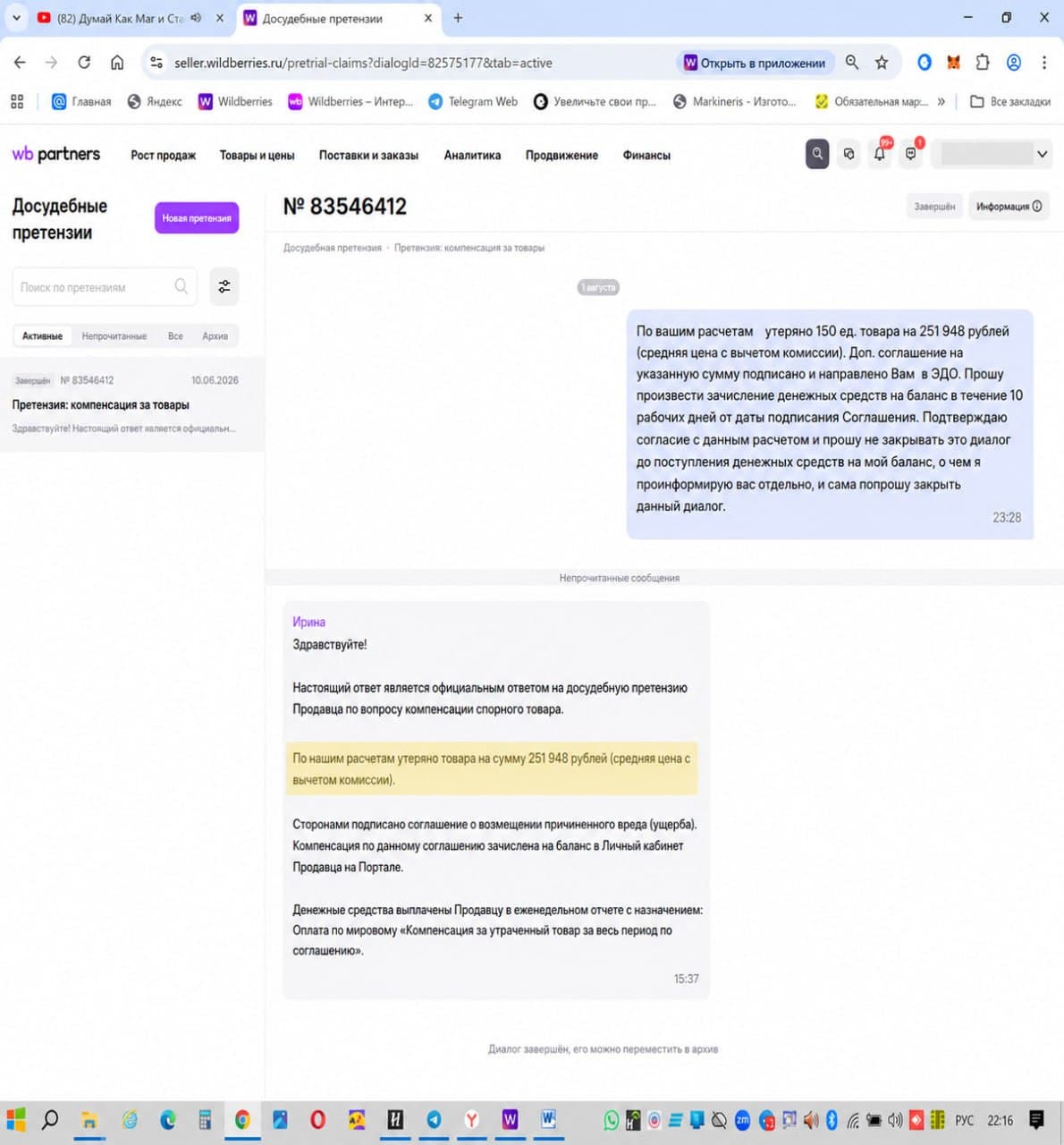Click the Поиск по претензиям search field

coord(106,286)
